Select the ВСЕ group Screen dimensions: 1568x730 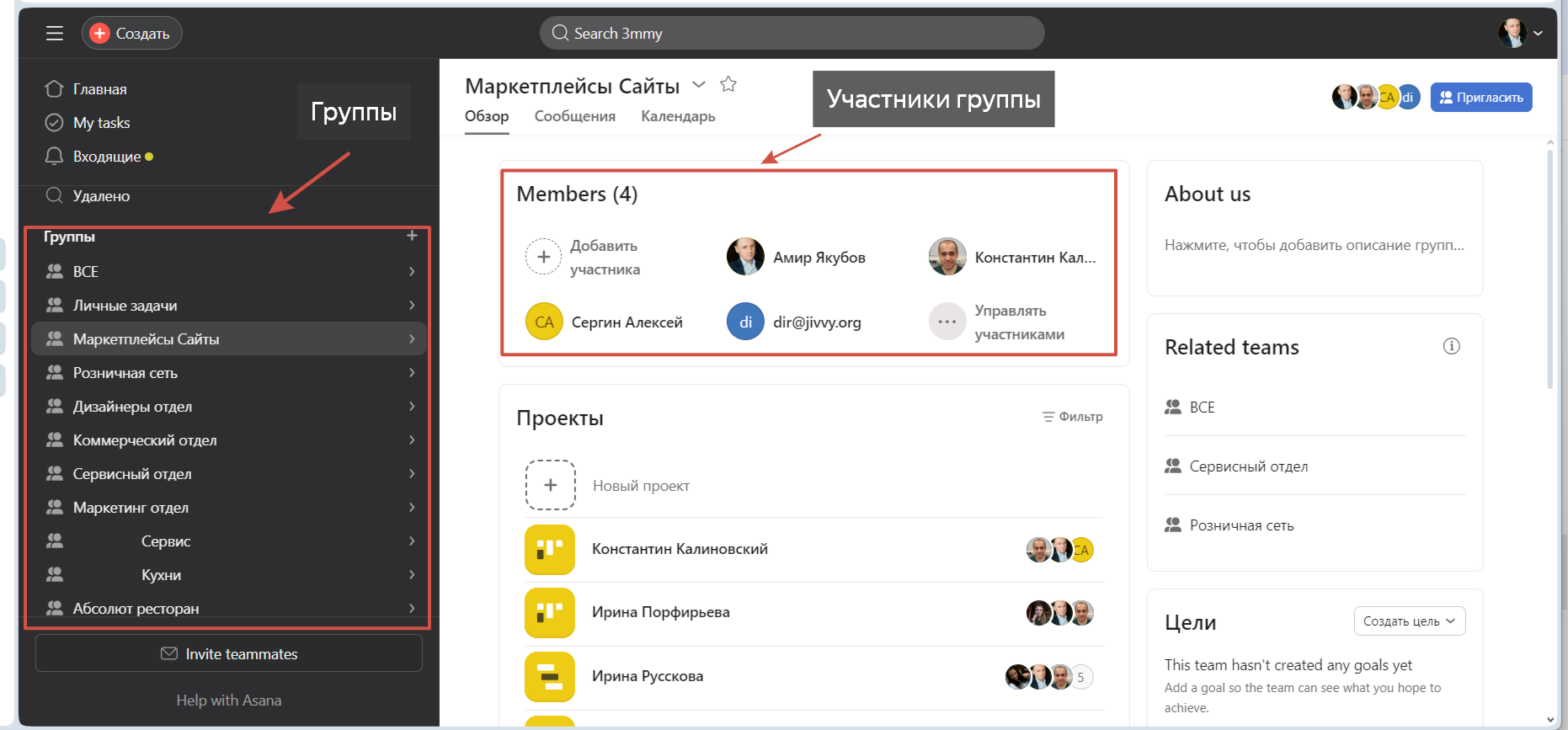(x=229, y=271)
